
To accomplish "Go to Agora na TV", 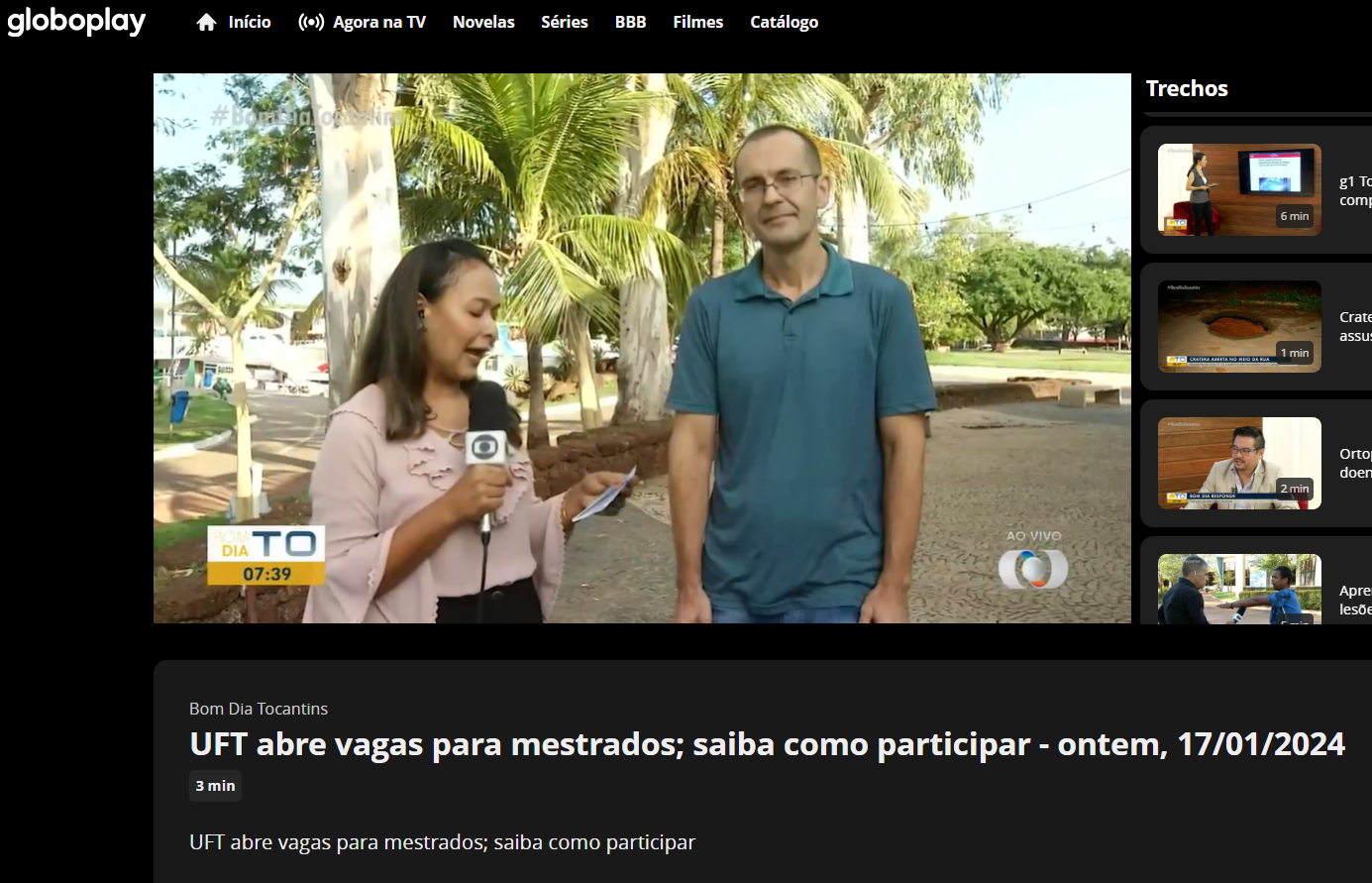I will coord(379,22).
